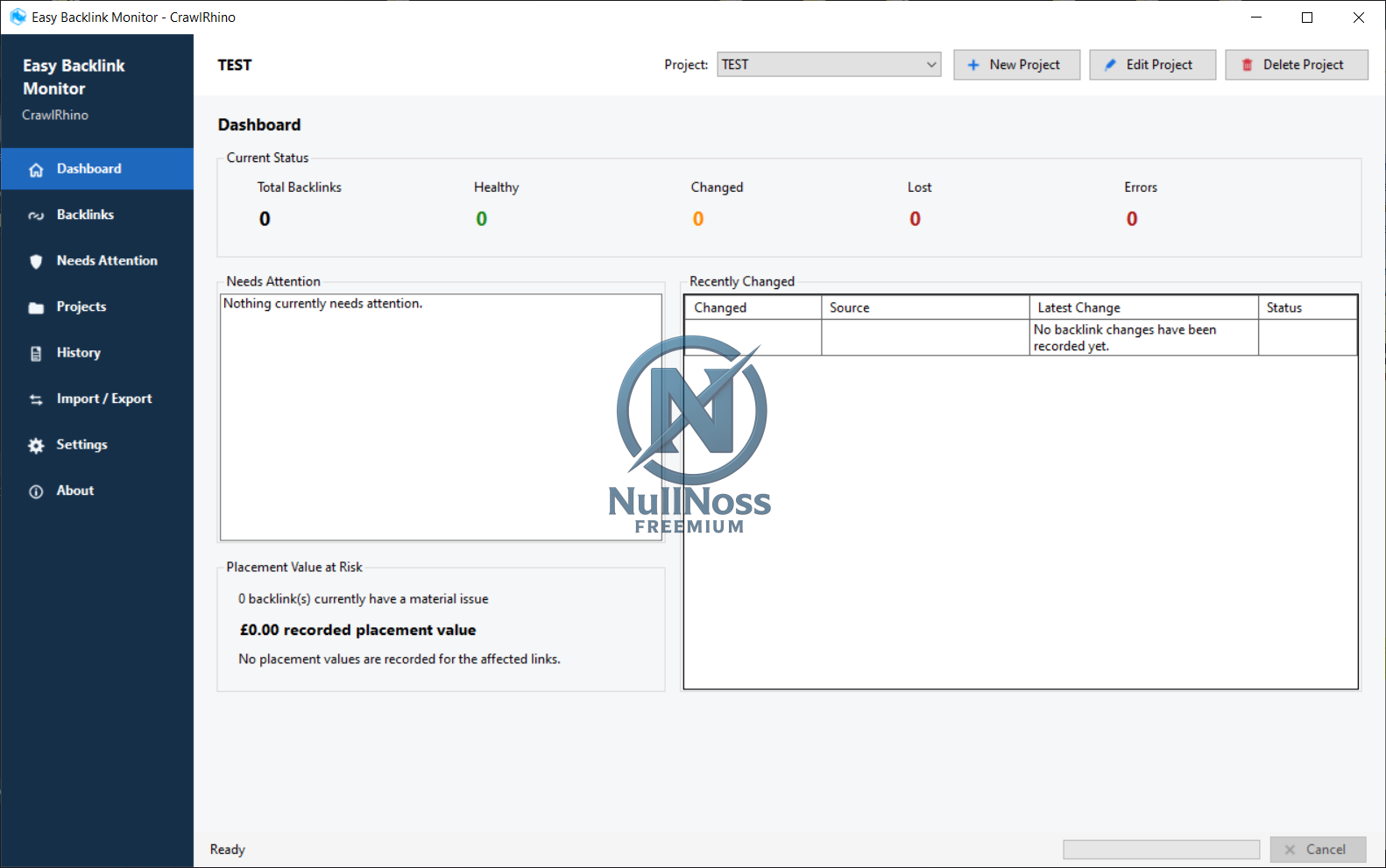Click the Total Backlinks count value
The image size is (1386, 868).
[265, 219]
